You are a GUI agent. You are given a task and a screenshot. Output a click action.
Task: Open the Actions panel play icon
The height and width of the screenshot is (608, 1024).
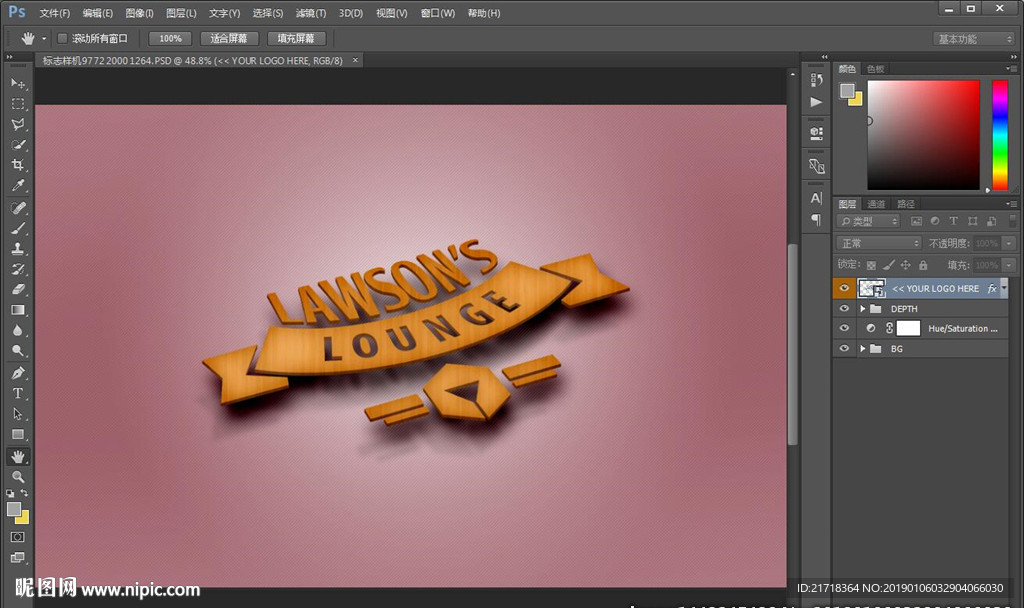[x=816, y=102]
